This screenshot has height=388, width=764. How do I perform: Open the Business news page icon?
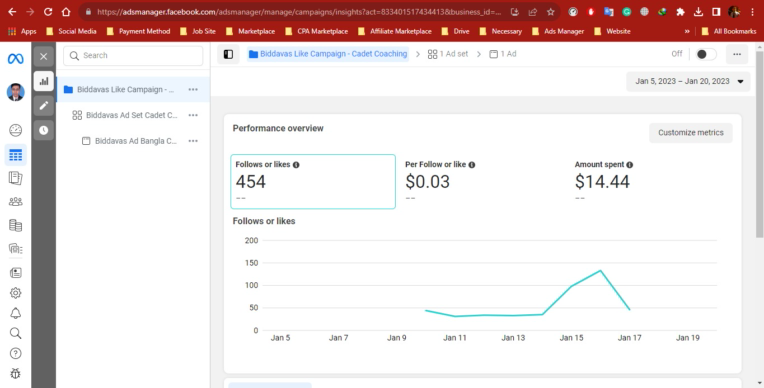pos(16,273)
